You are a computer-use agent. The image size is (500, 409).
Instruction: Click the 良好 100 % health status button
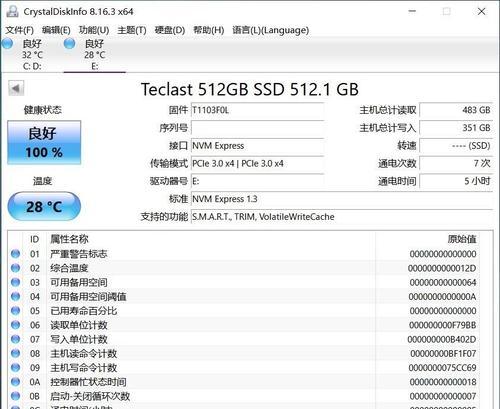[44, 142]
